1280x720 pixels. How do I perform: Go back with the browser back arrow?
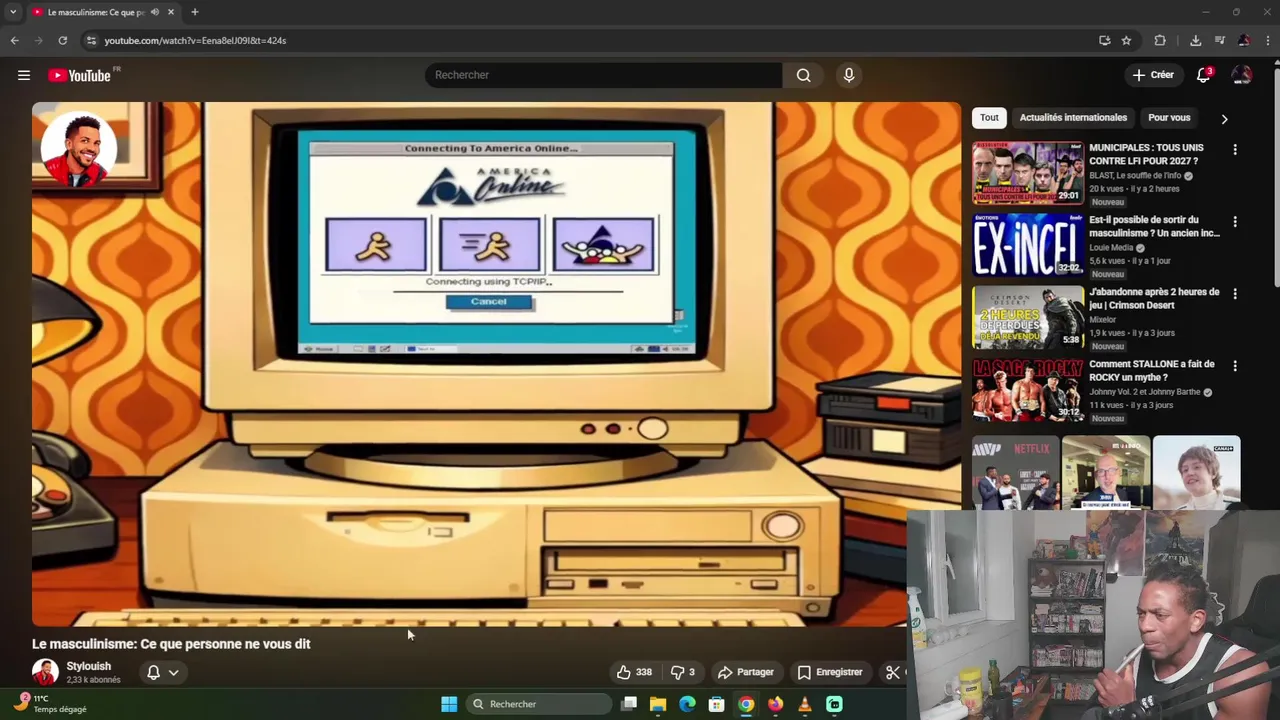coord(14,40)
